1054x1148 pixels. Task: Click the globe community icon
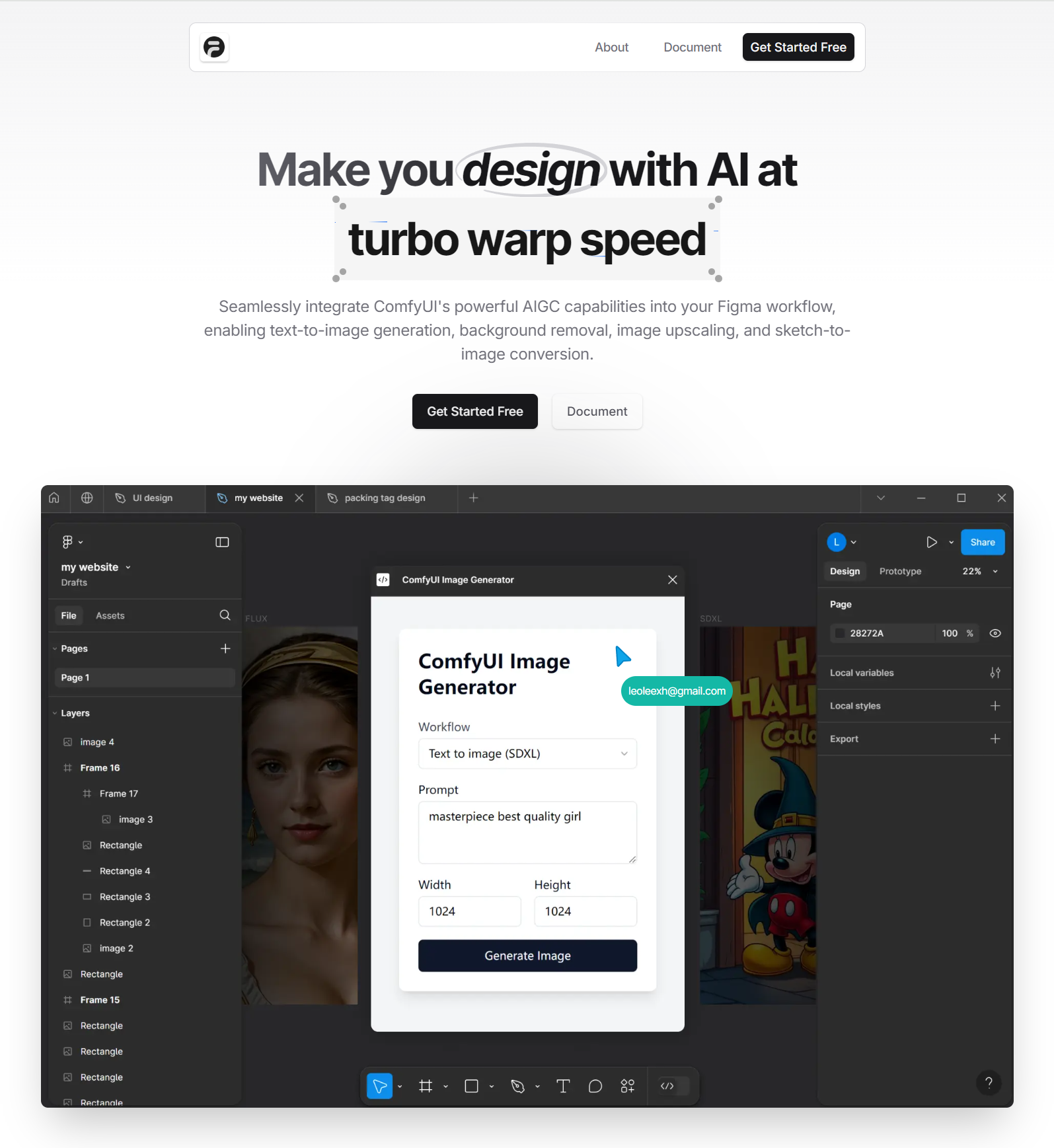(x=87, y=498)
